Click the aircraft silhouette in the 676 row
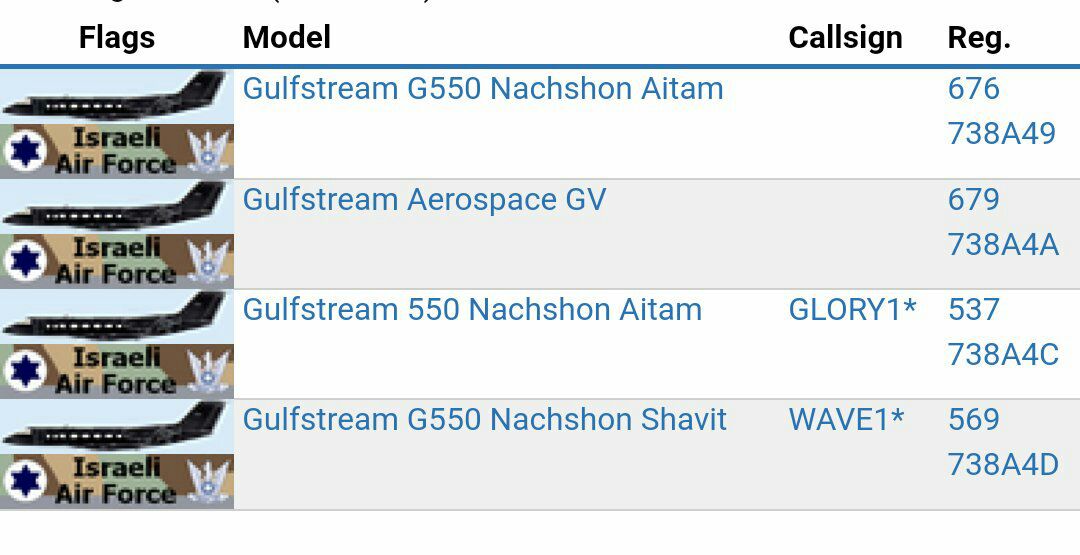Viewport: 1080px width, 555px height. point(117,96)
